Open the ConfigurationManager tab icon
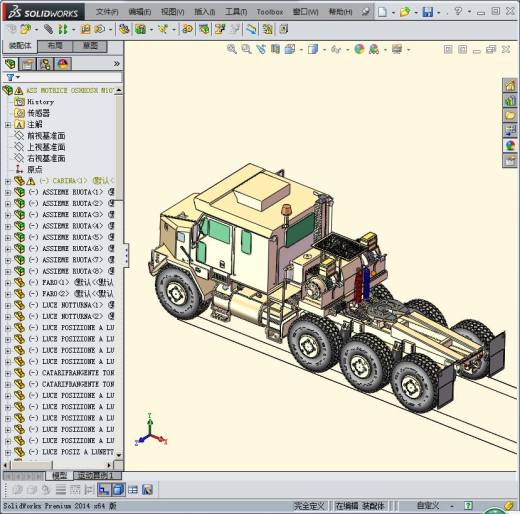Viewport: 520px width, 514px height. pos(45,64)
